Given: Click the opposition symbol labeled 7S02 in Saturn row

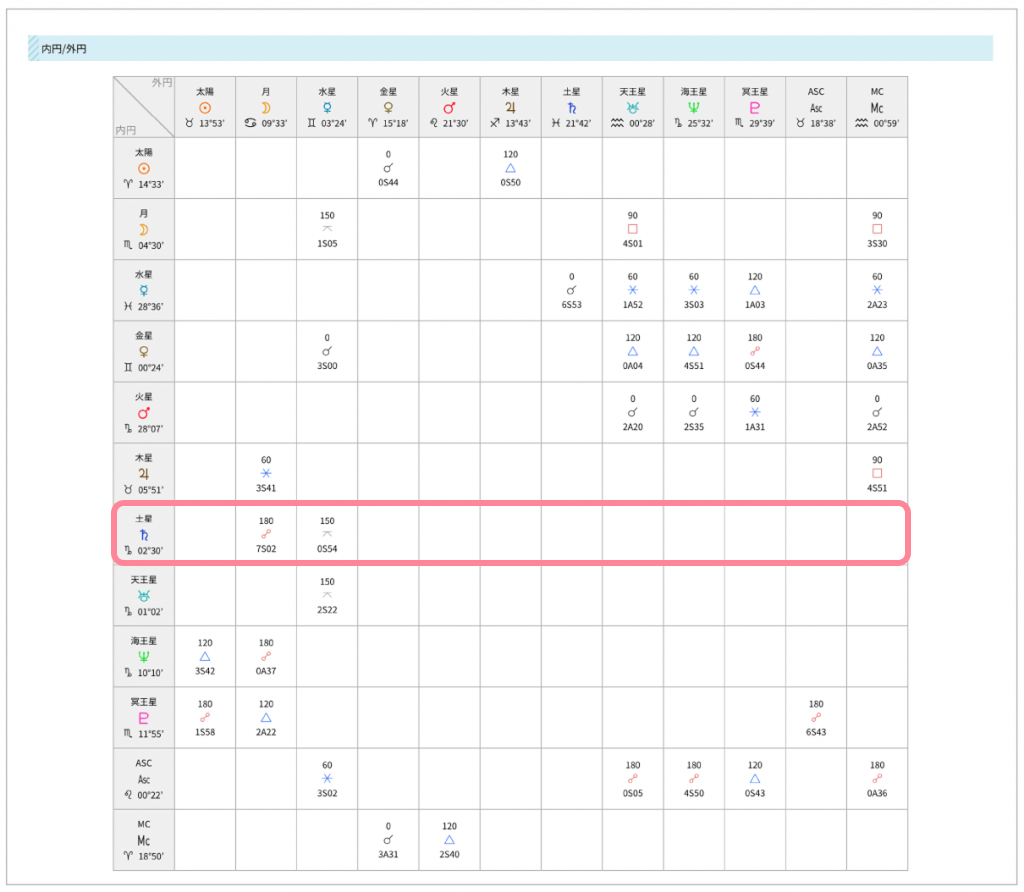Looking at the screenshot, I should (266, 535).
